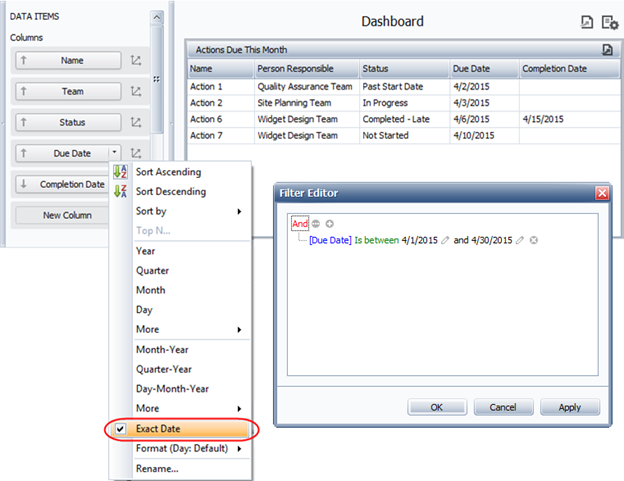Viewport: 624px width, 481px height.
Task: Open the Due Date dropdown arrow
Action: click(x=116, y=153)
